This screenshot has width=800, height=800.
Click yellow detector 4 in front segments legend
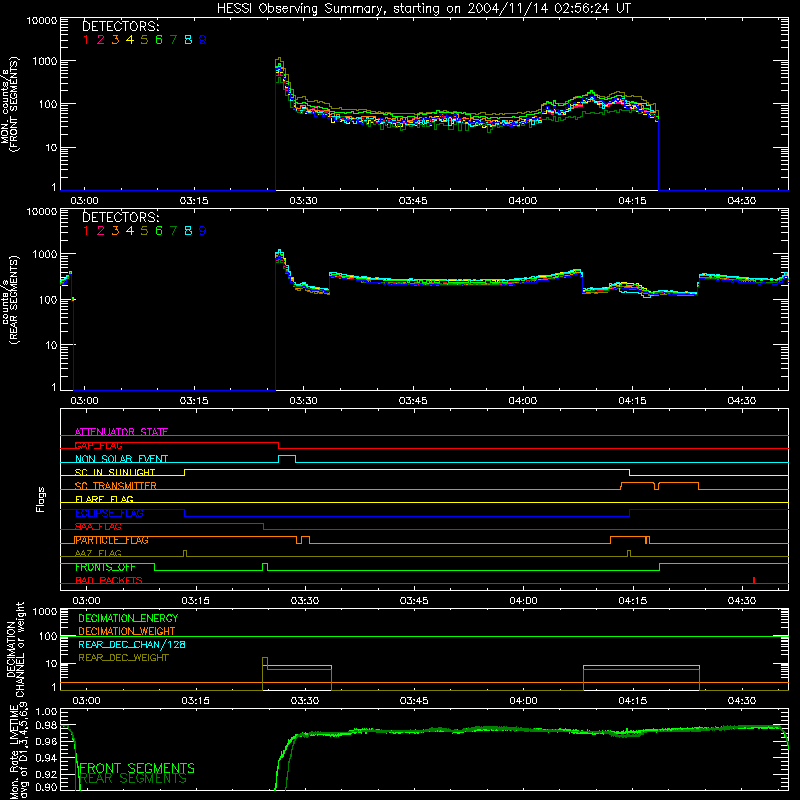click(130, 40)
